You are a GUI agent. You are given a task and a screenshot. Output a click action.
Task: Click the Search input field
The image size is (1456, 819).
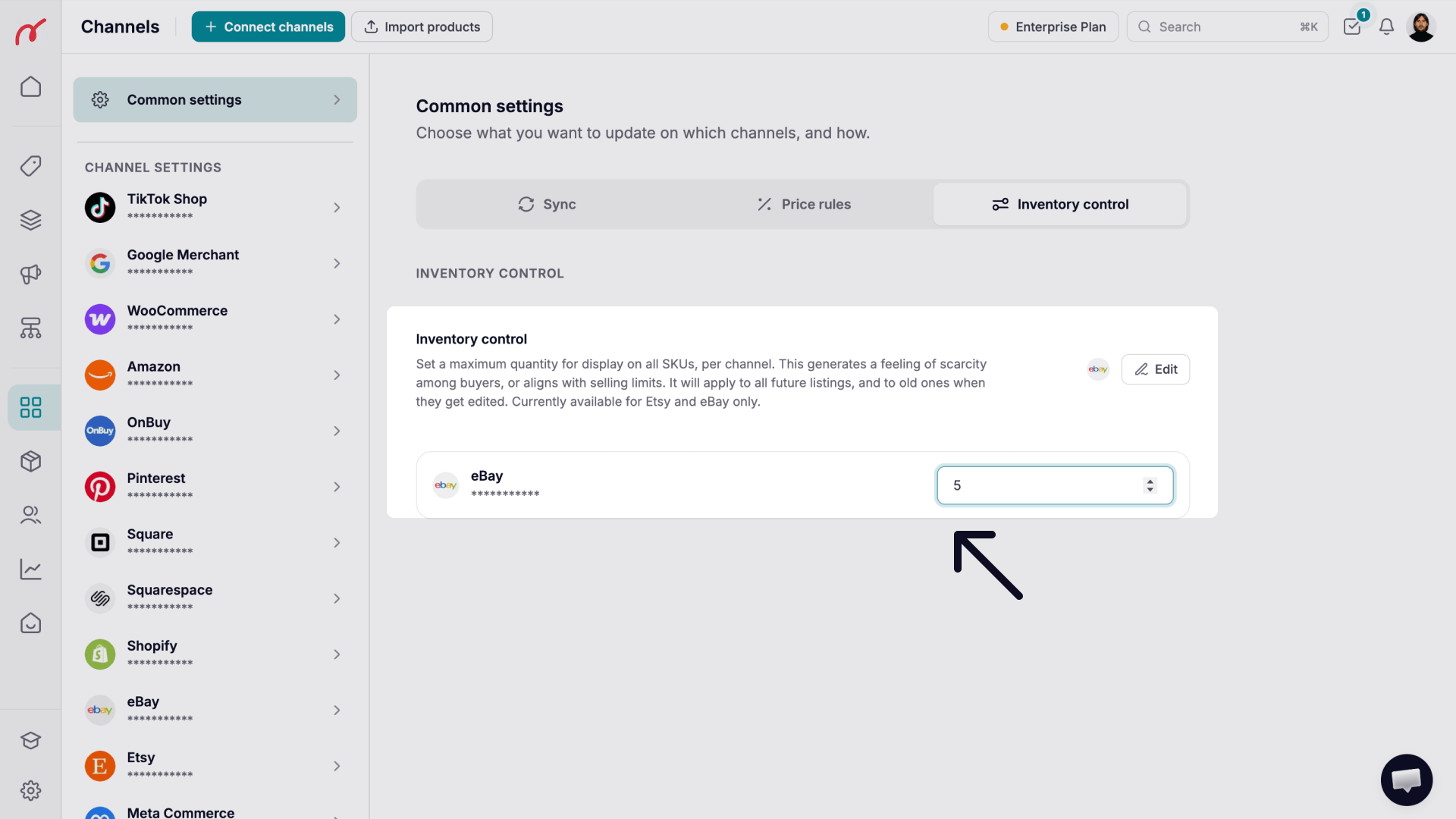tap(1227, 27)
